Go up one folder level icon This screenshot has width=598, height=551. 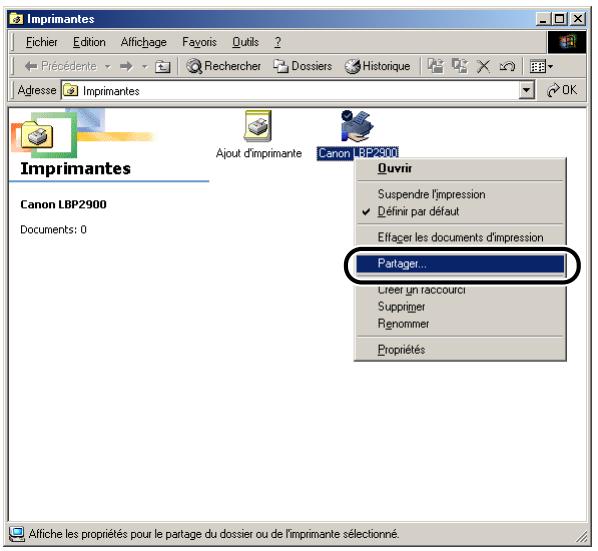[162, 67]
